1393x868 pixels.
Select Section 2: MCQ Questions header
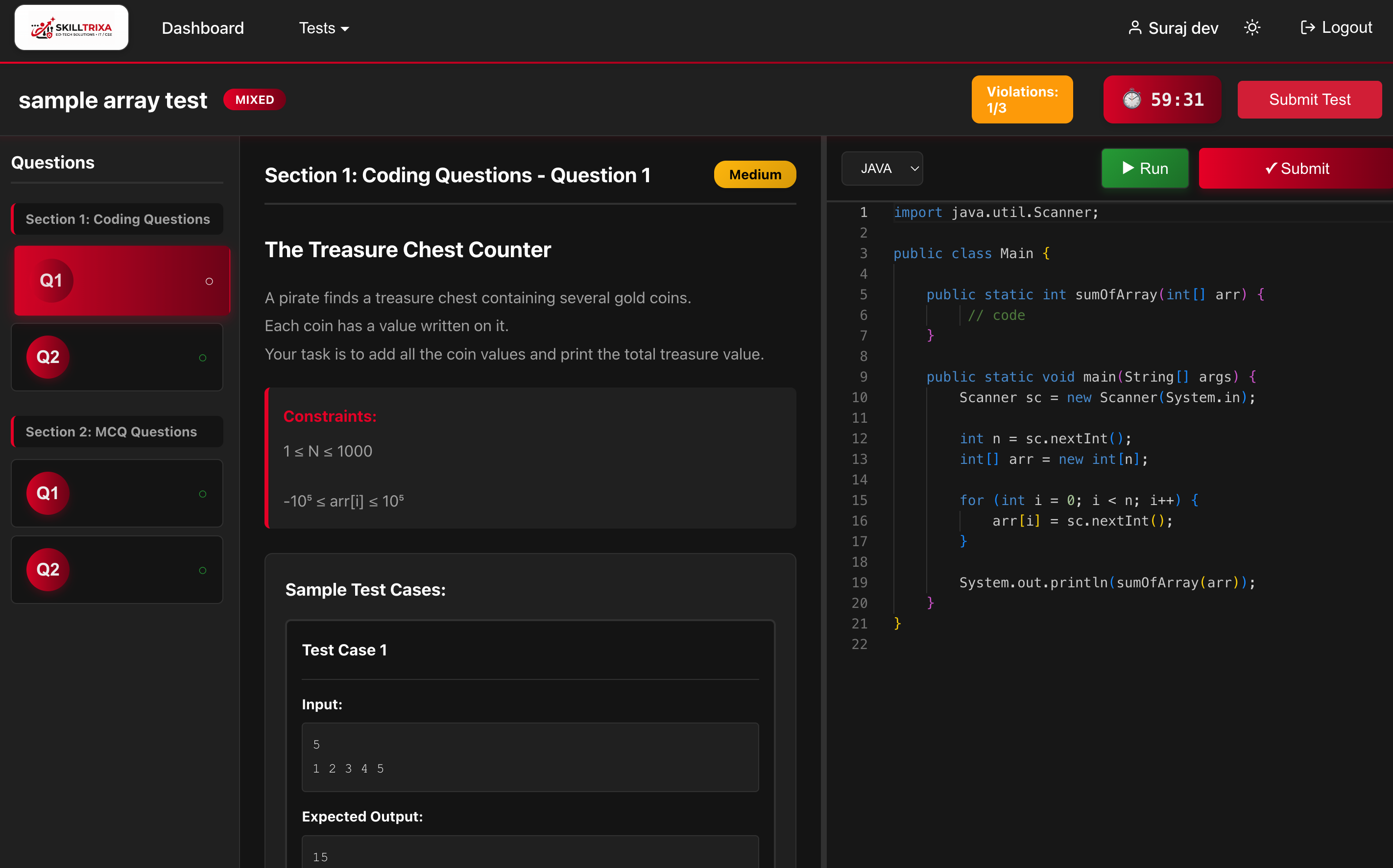click(118, 431)
